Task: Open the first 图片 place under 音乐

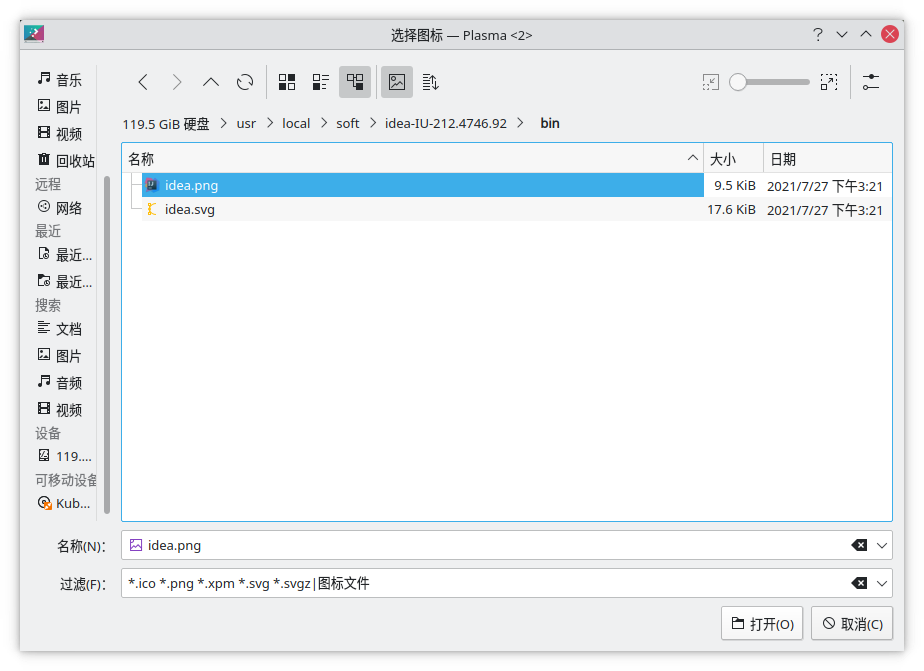Action: pyautogui.click(x=60, y=107)
